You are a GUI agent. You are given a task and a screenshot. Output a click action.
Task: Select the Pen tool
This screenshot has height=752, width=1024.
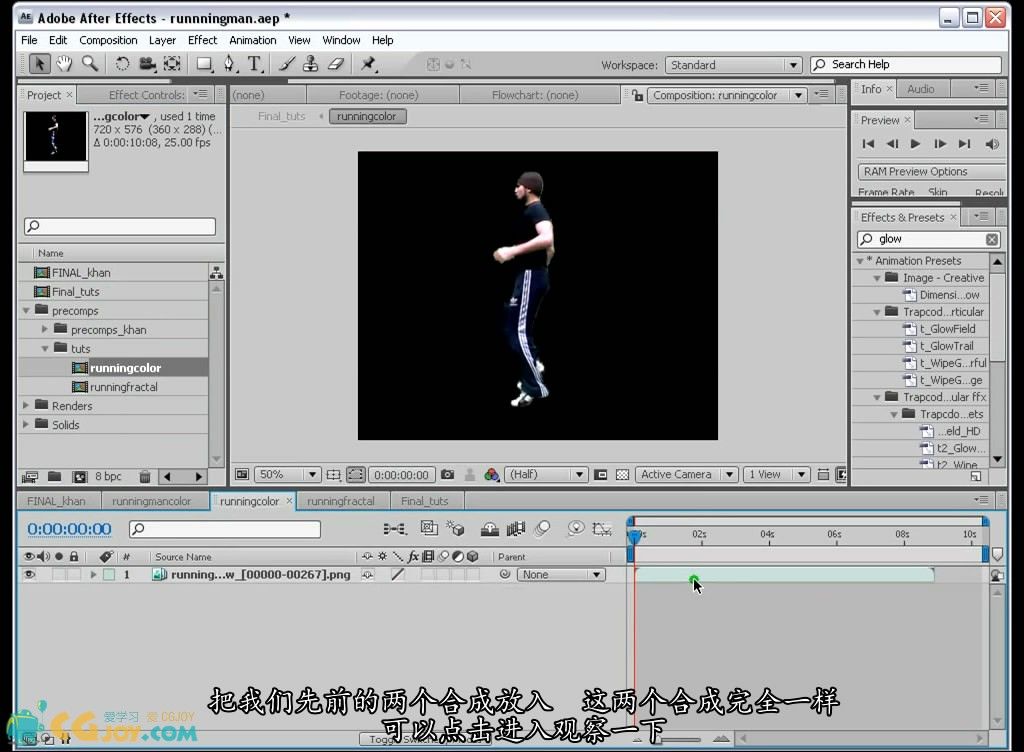229,64
